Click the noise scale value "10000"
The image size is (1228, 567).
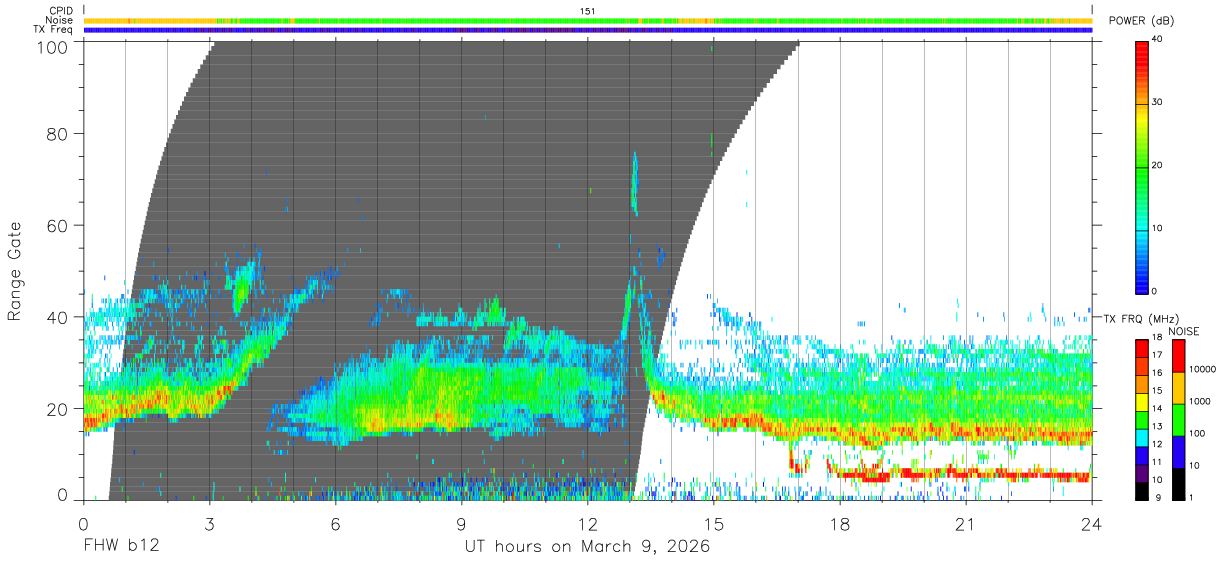pos(1204,370)
